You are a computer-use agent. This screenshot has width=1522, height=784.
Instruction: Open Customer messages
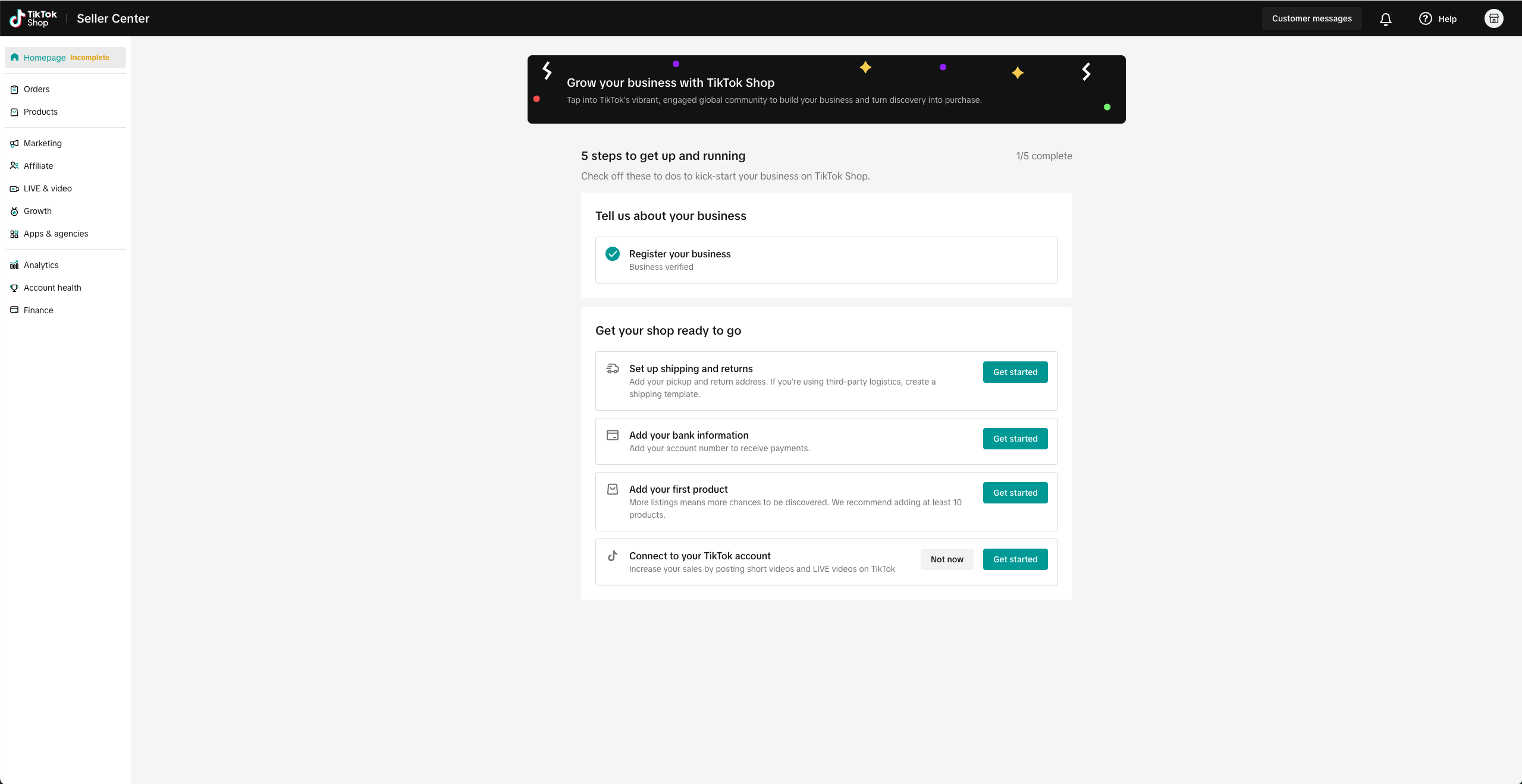point(1311,18)
